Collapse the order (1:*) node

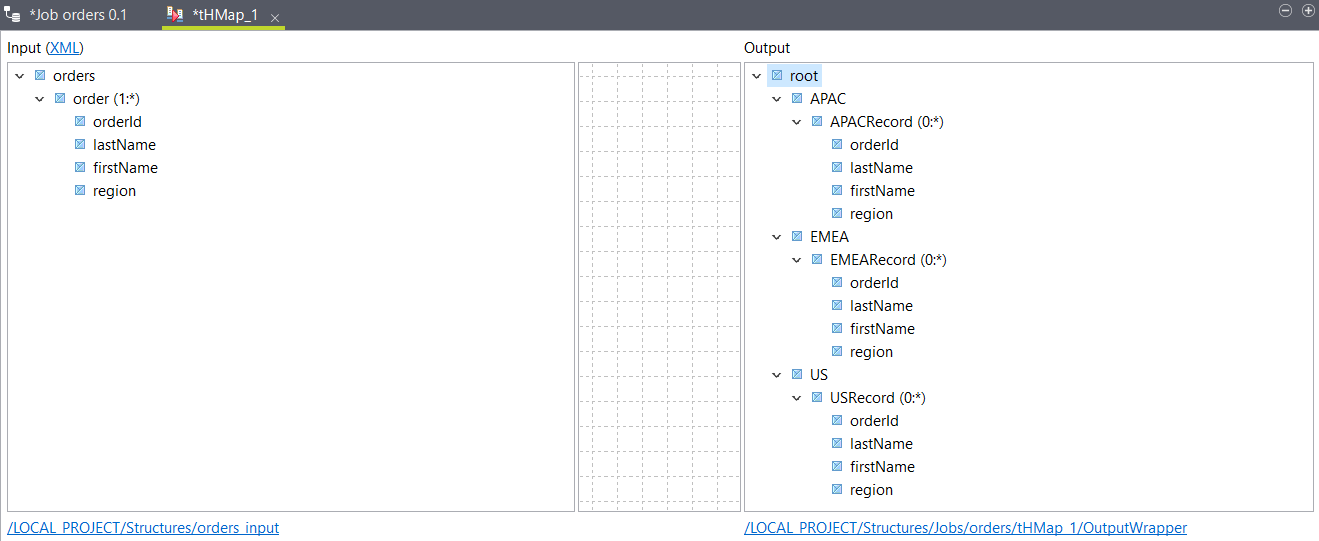(39, 99)
